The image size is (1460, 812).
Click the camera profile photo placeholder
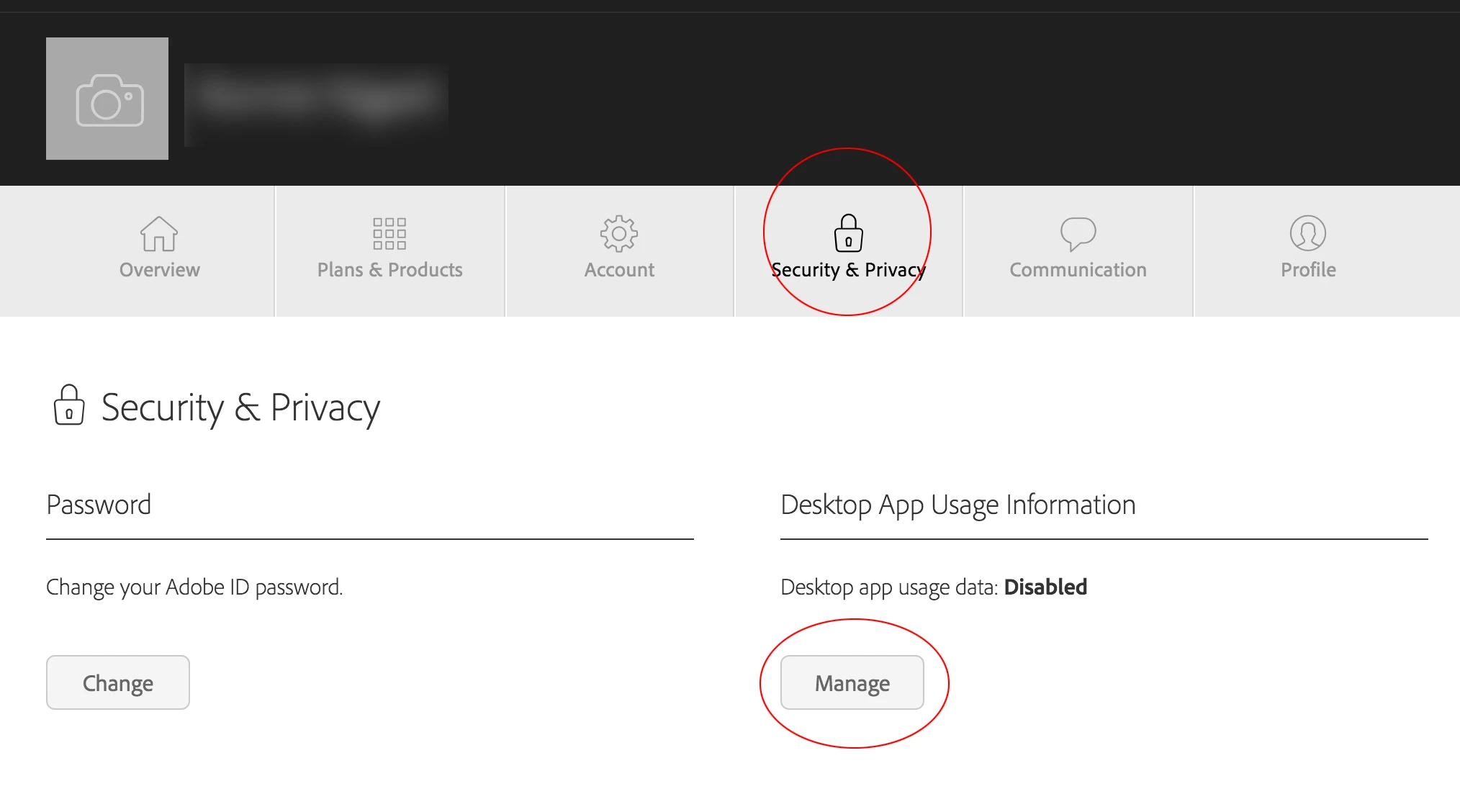coord(107,99)
